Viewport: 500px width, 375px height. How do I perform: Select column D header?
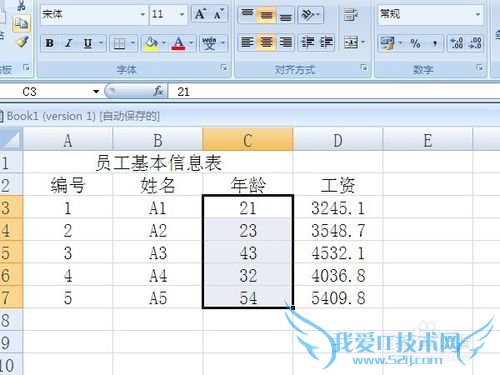[x=338, y=140]
